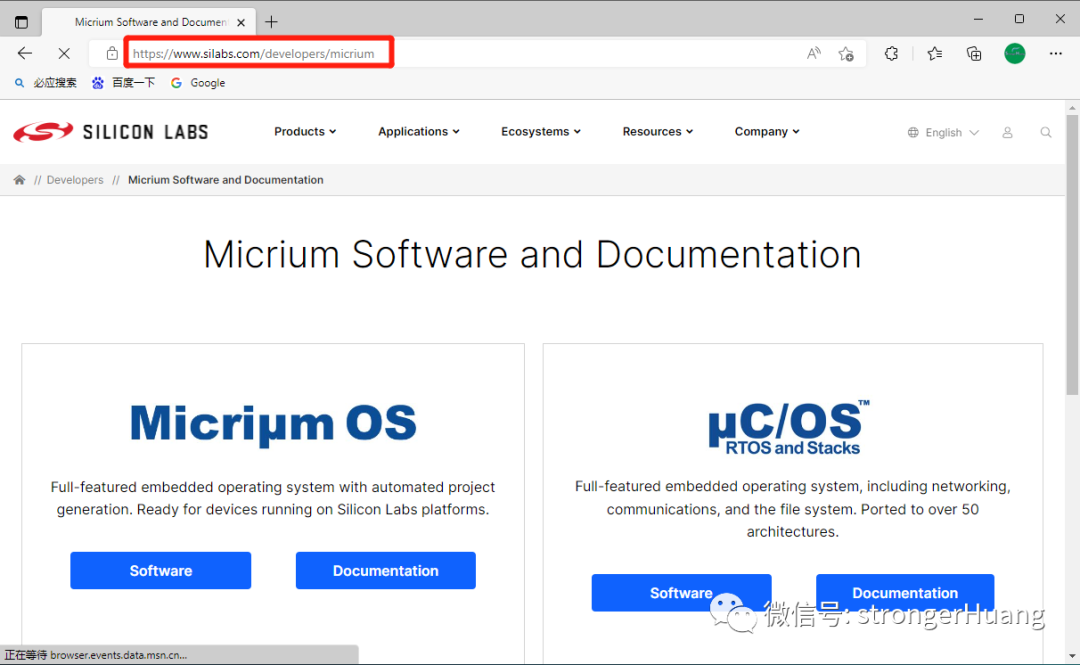Click the user account icon

coord(1007,132)
